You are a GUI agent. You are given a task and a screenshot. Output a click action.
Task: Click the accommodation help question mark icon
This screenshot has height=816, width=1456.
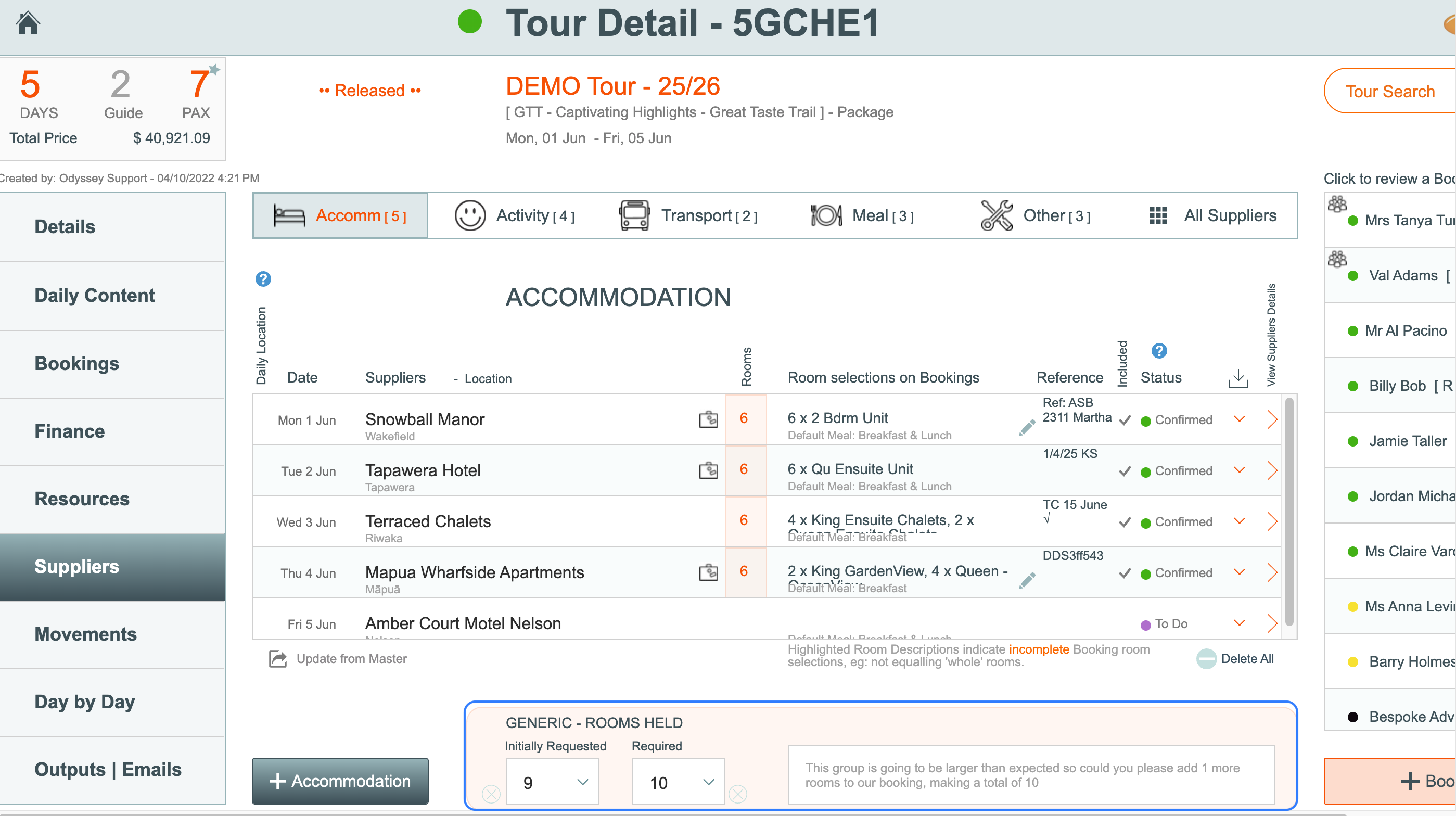263,278
